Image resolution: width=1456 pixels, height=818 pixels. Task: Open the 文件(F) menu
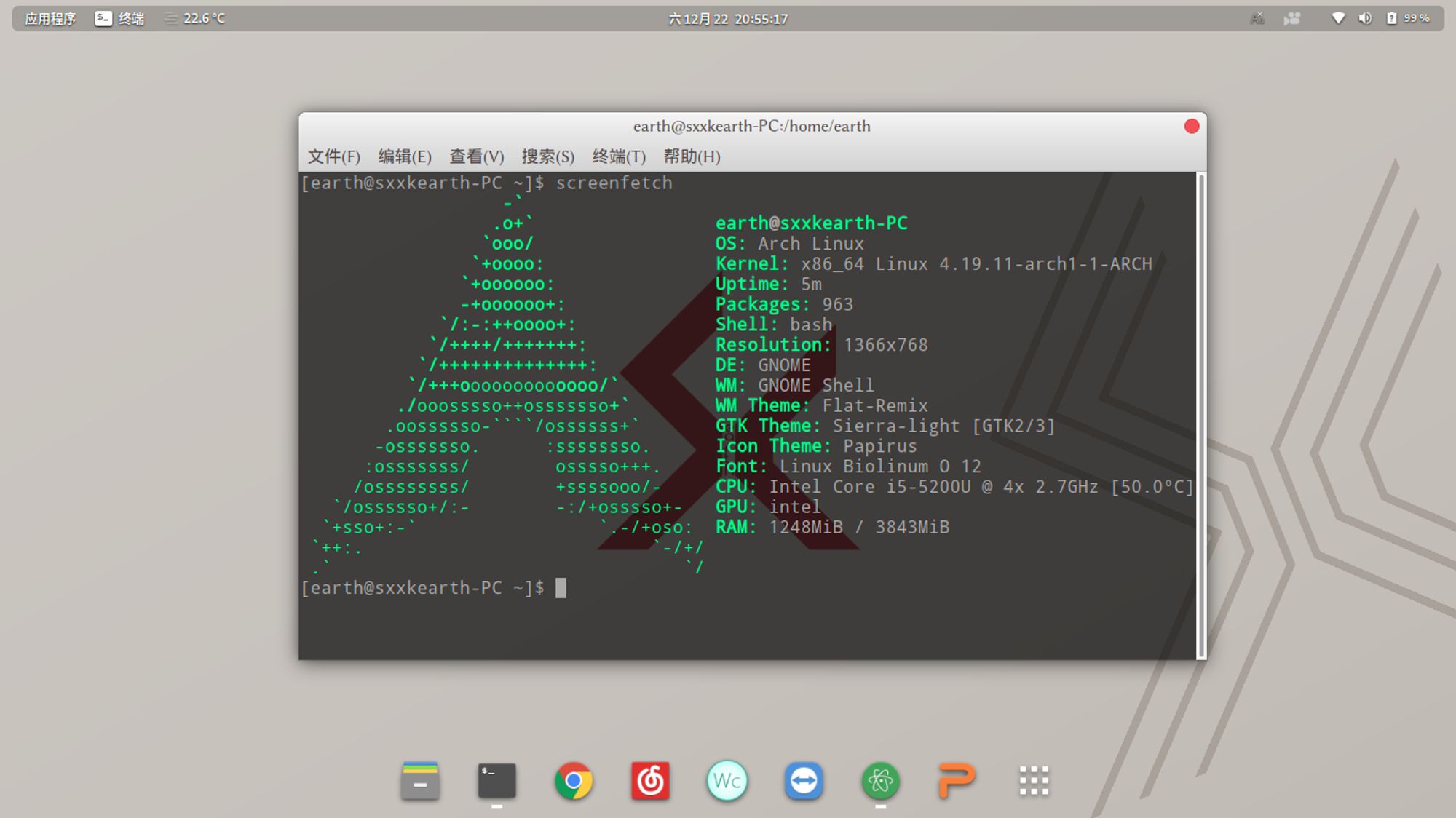(x=333, y=156)
